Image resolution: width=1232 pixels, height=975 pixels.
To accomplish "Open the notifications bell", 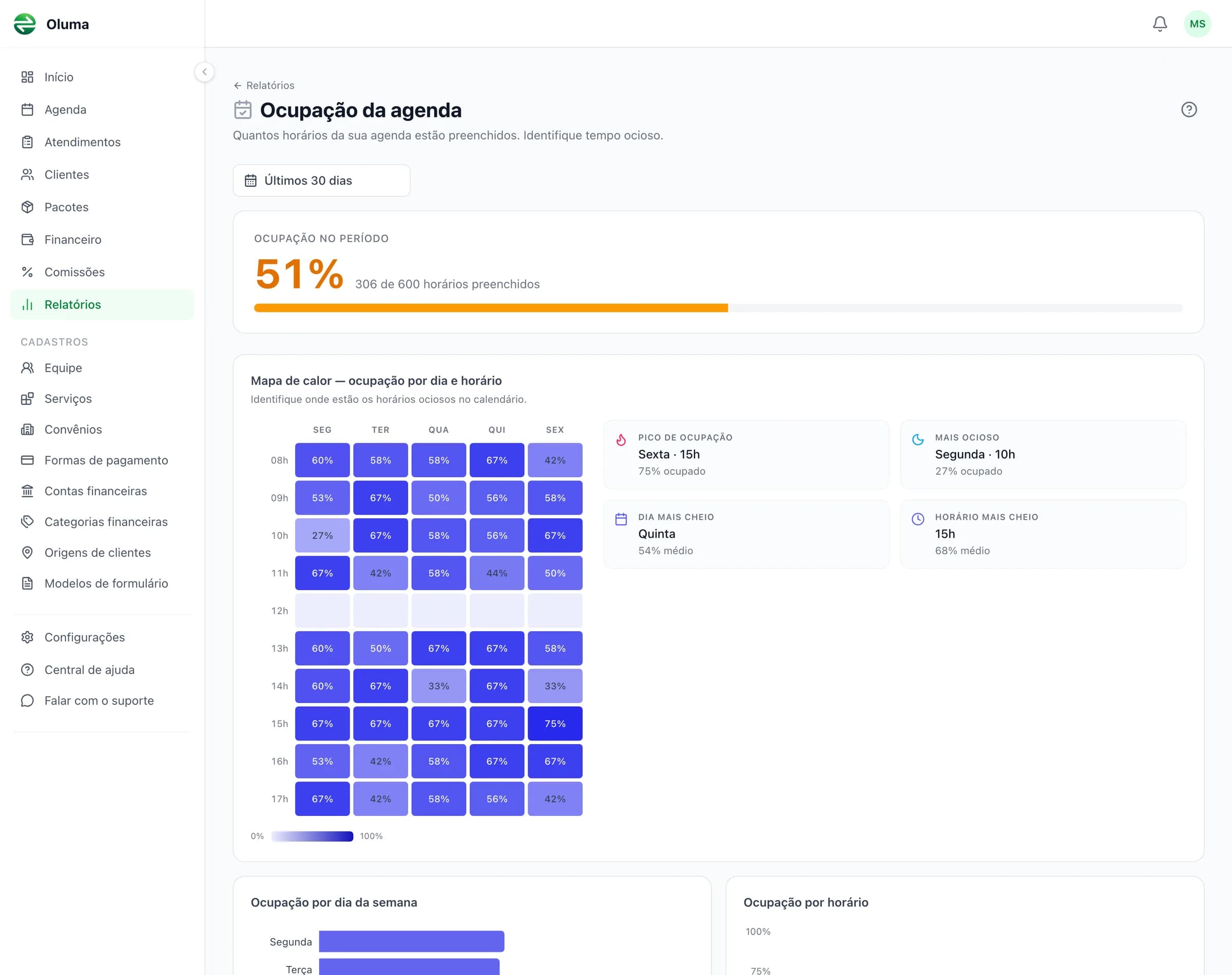I will click(1160, 24).
